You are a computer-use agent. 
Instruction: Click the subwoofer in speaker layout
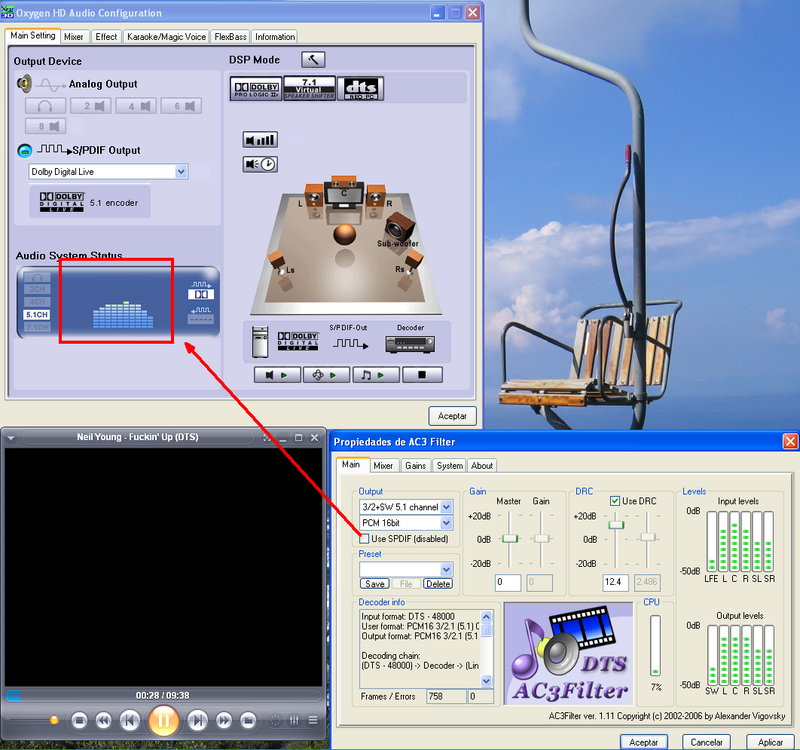click(399, 228)
